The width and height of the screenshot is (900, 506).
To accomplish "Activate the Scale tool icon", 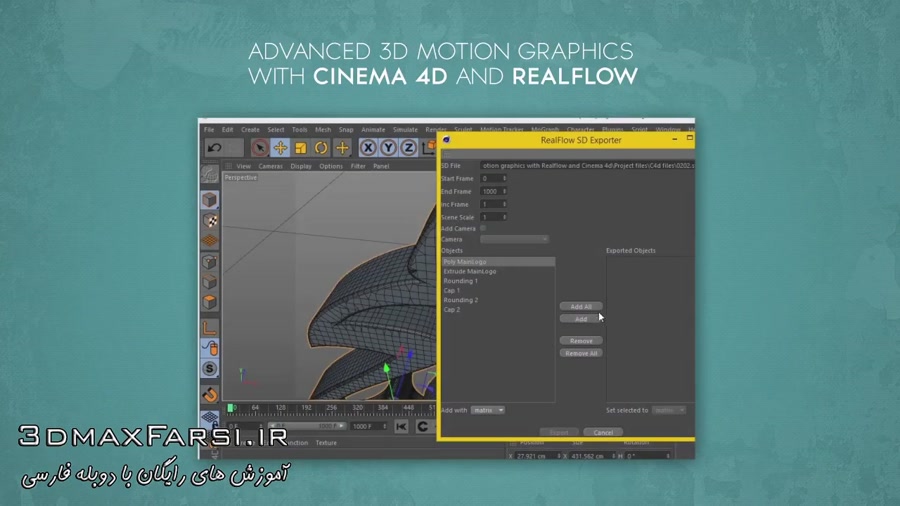I will (x=300, y=148).
